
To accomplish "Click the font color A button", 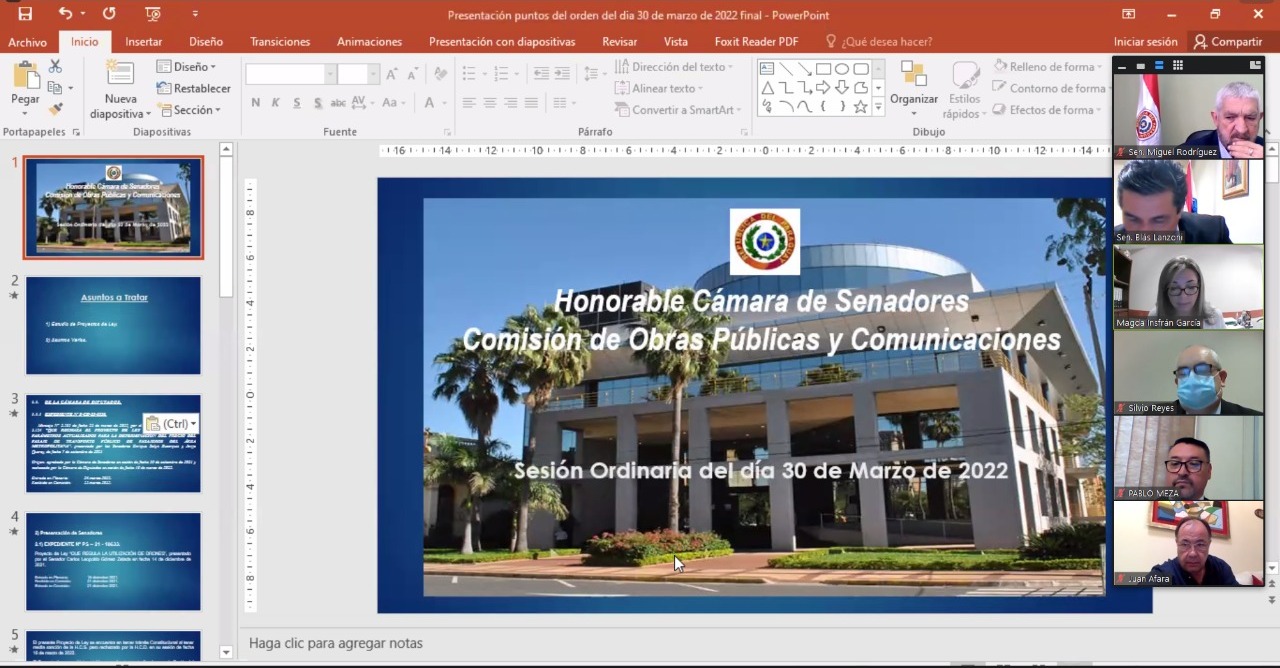I will click(429, 103).
